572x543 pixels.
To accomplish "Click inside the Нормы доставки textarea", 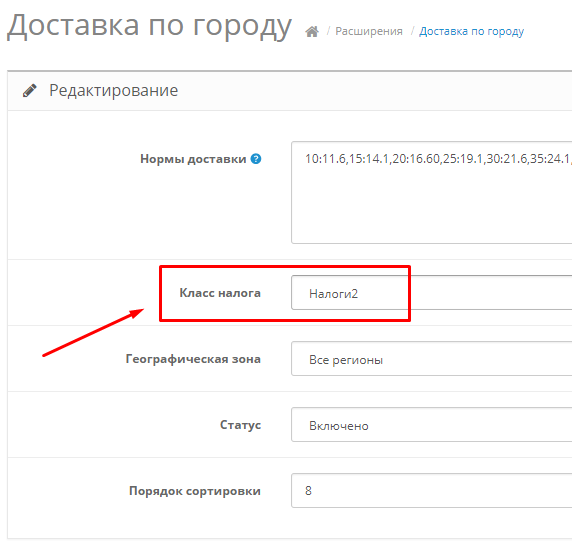I will point(432,193).
